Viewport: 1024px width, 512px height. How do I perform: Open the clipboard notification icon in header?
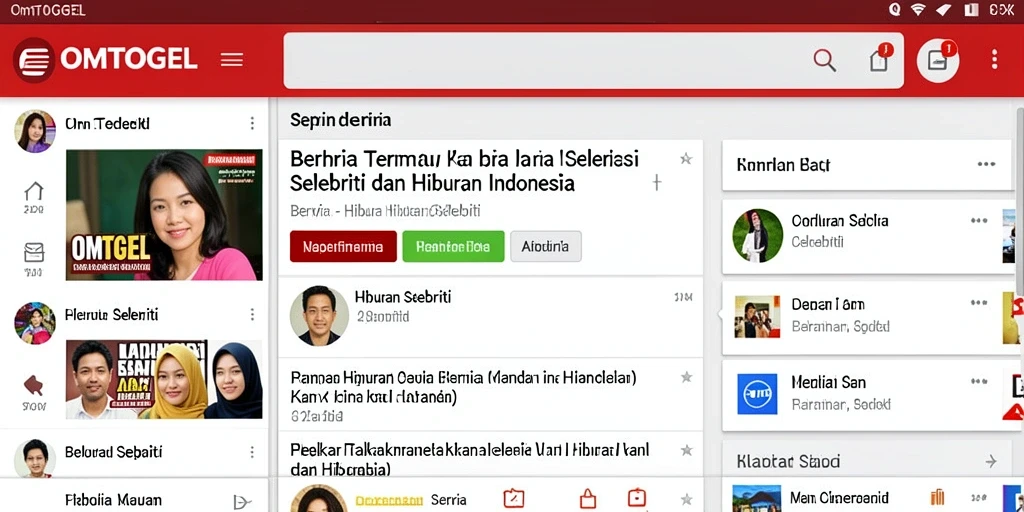tap(880, 59)
